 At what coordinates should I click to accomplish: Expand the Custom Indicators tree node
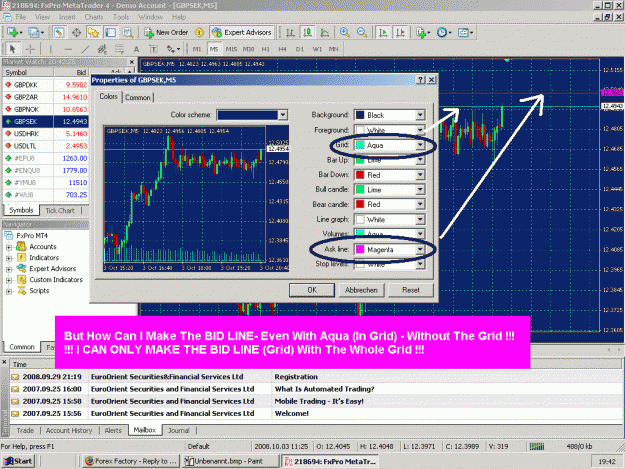tap(9, 280)
